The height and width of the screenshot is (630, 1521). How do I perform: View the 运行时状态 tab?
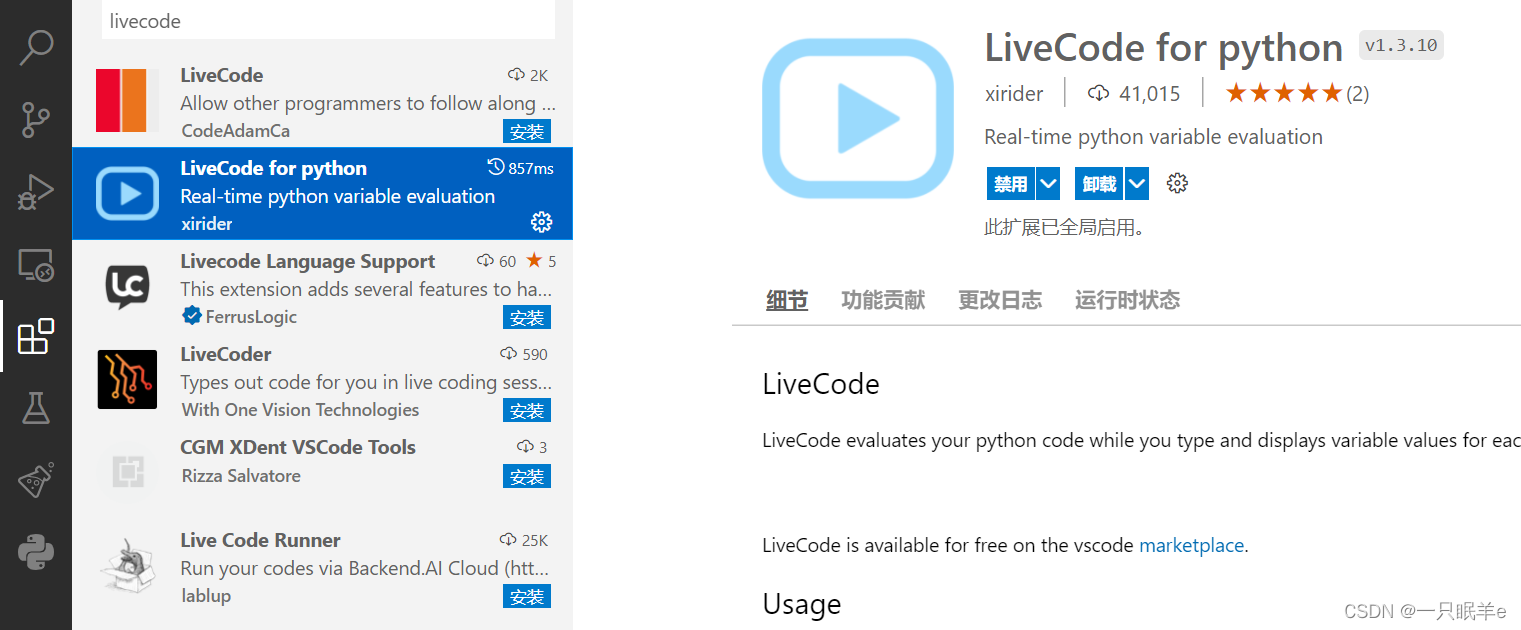[1127, 299]
